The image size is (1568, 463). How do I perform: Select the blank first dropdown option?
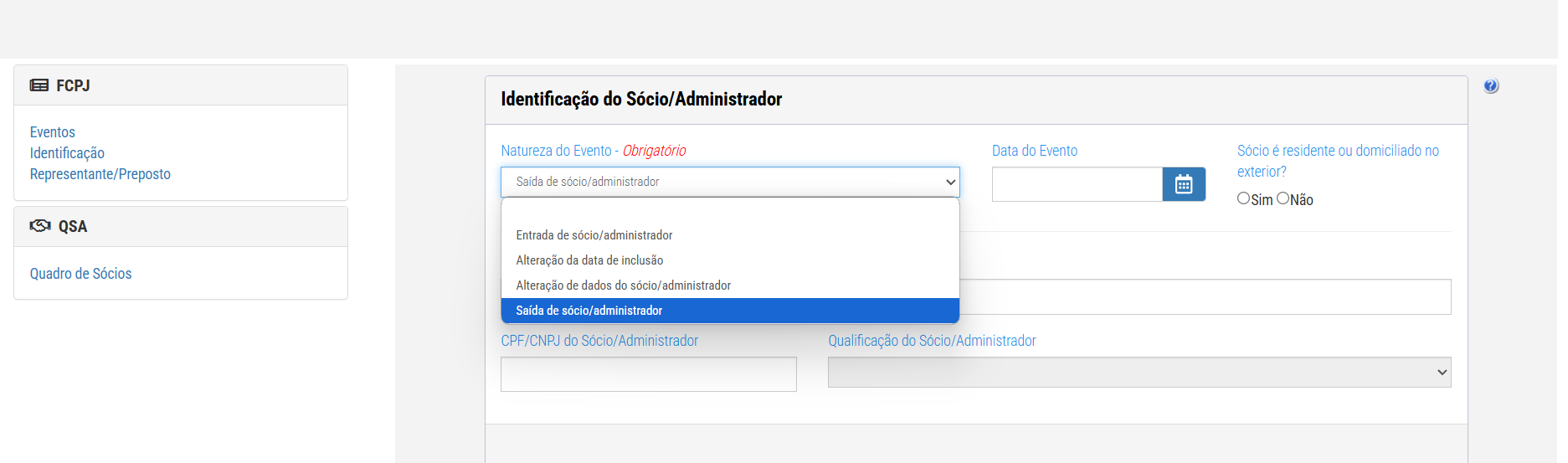(x=730, y=211)
